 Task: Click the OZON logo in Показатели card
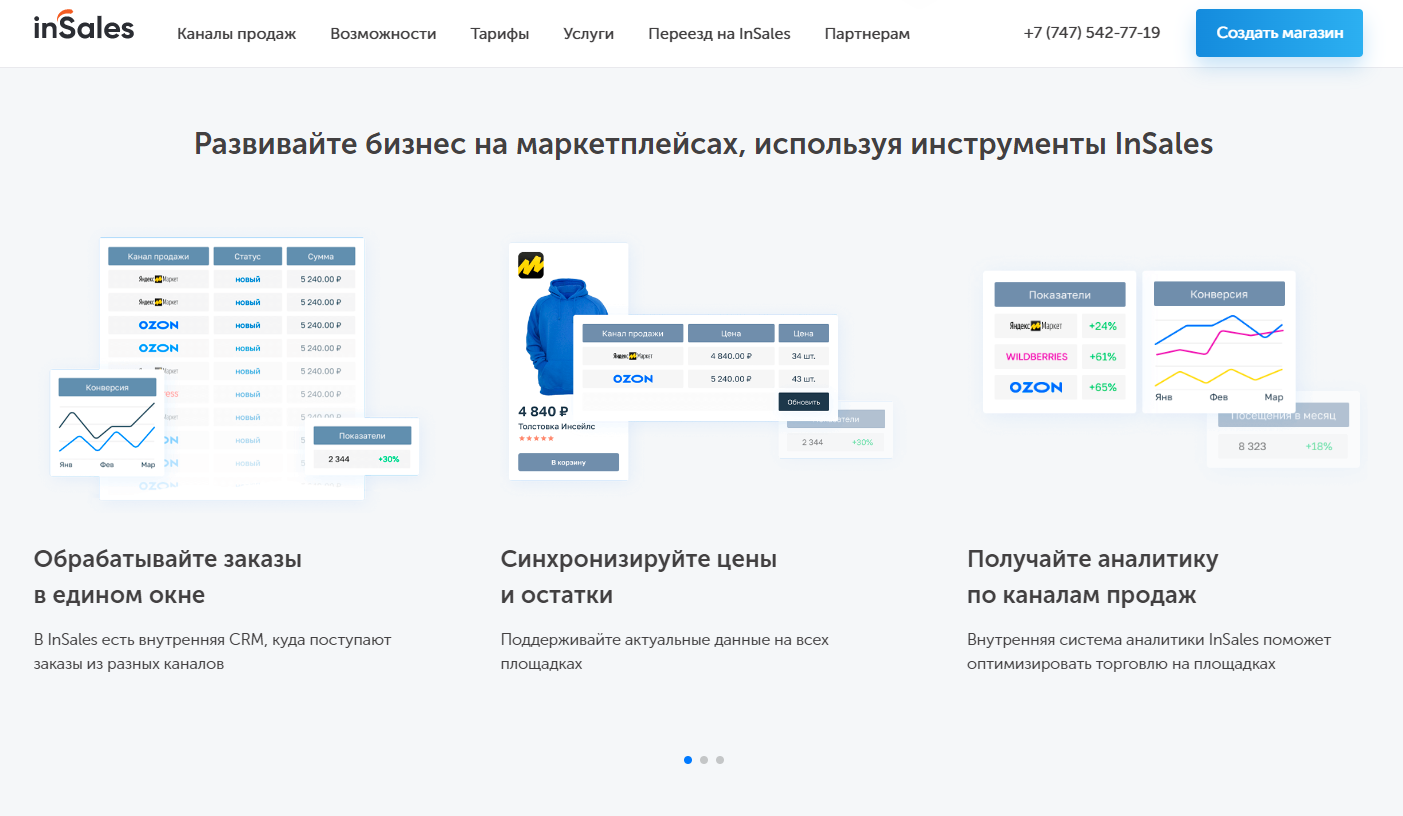point(1036,387)
